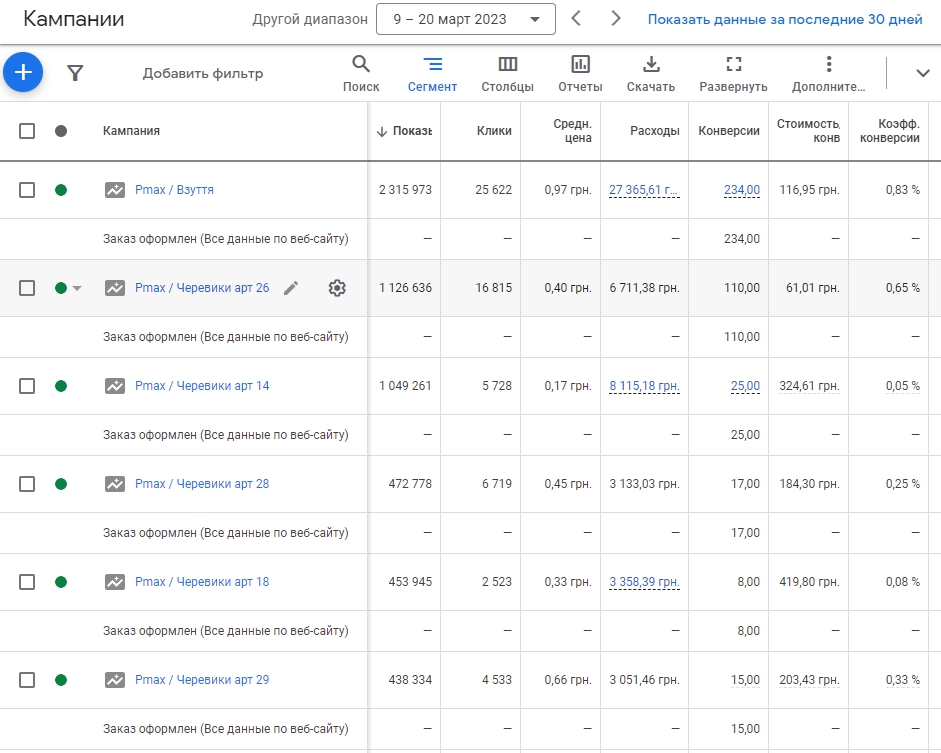Open the Pmax / Черевики арт 28 campaign link
Viewport: 941px width, 753px height.
202,484
